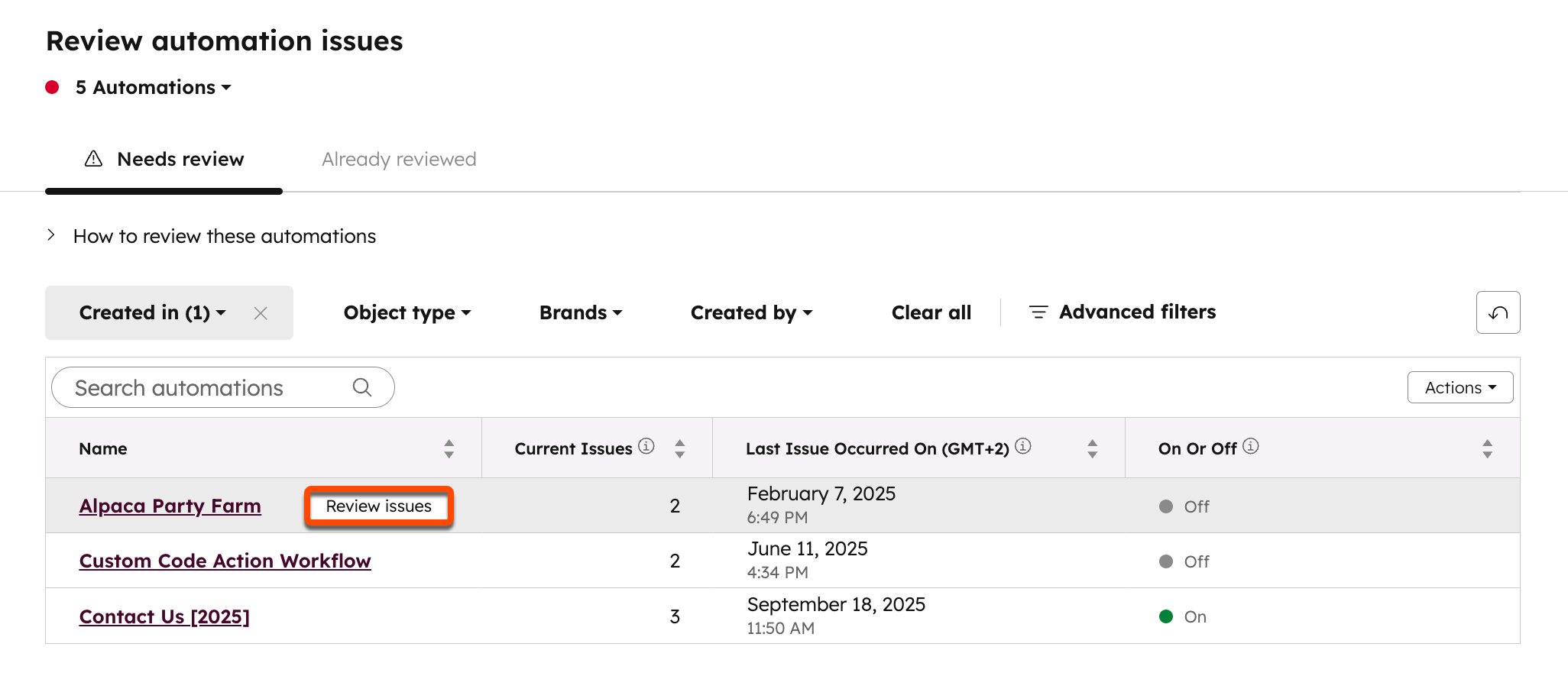1568x689 pixels.
Task: Click the search magnifier icon in automations search
Action: (x=362, y=387)
